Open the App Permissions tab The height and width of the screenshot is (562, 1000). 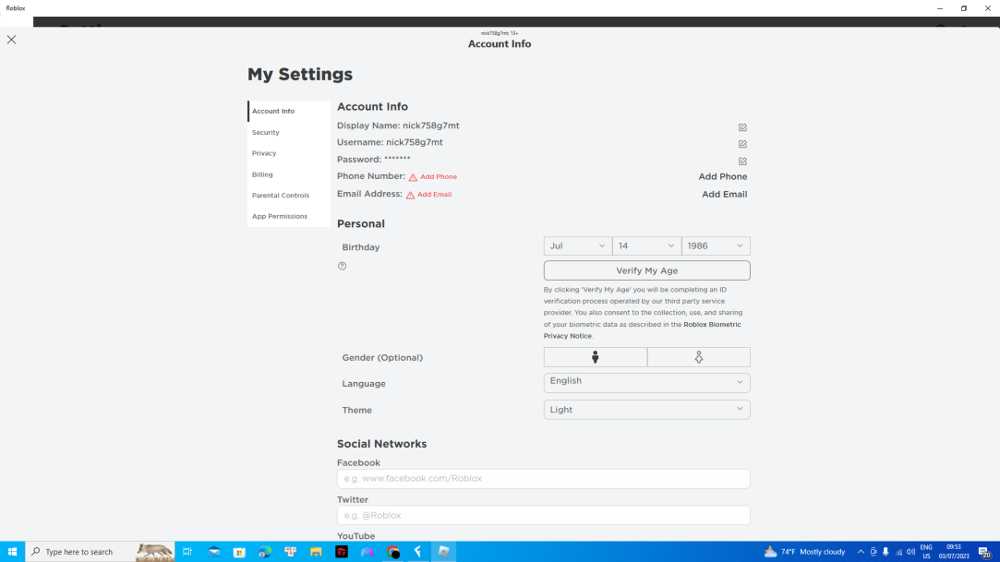(288, 216)
